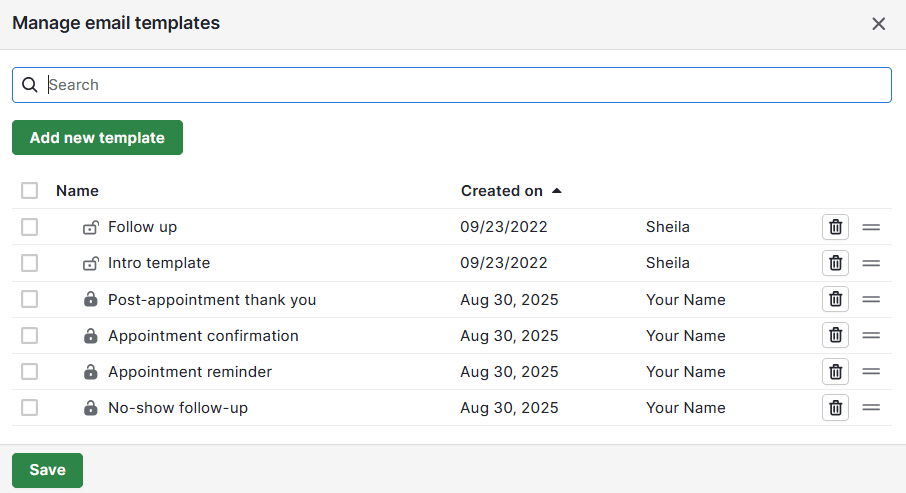
Task: Toggle the select-all checkbox in the header
Action: pos(29,191)
